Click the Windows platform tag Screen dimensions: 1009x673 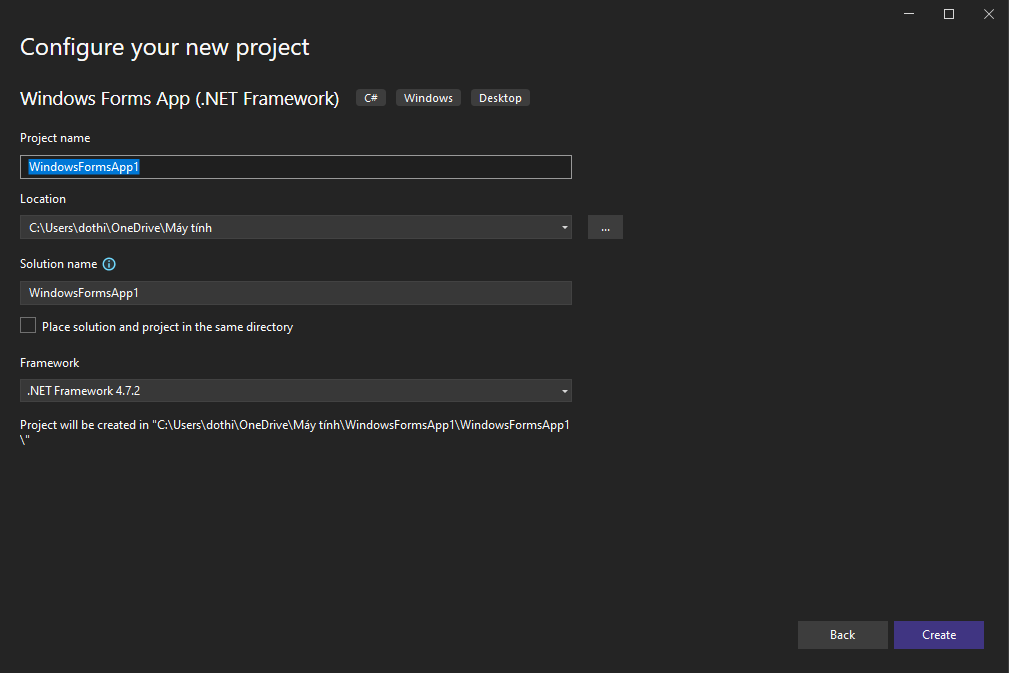click(428, 98)
